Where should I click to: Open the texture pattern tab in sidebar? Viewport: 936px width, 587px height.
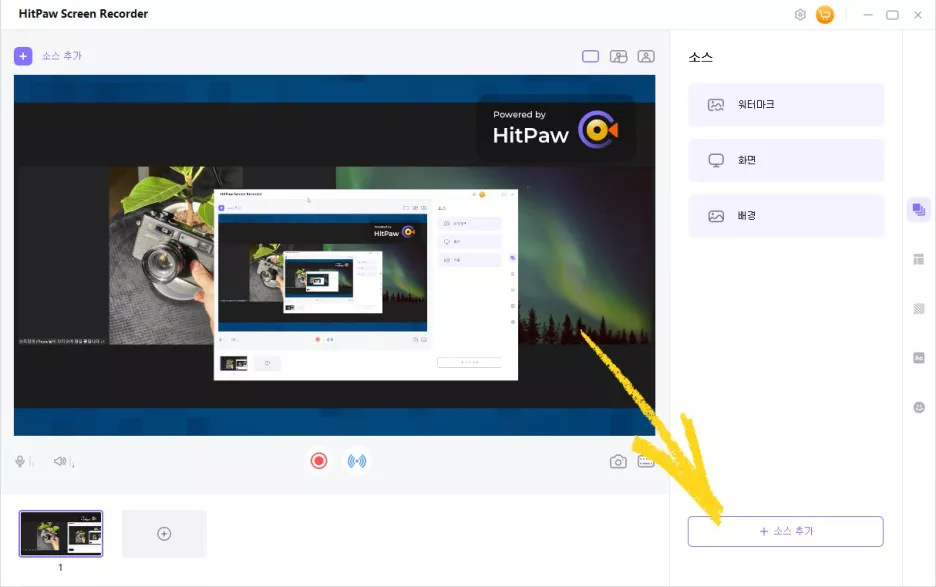pyautogui.click(x=919, y=308)
